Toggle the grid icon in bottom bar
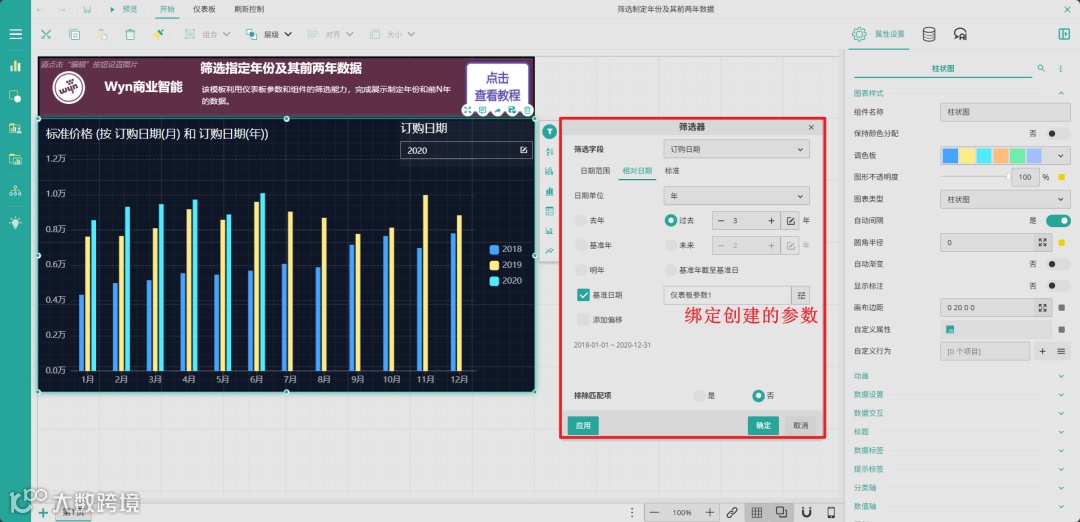 point(757,512)
